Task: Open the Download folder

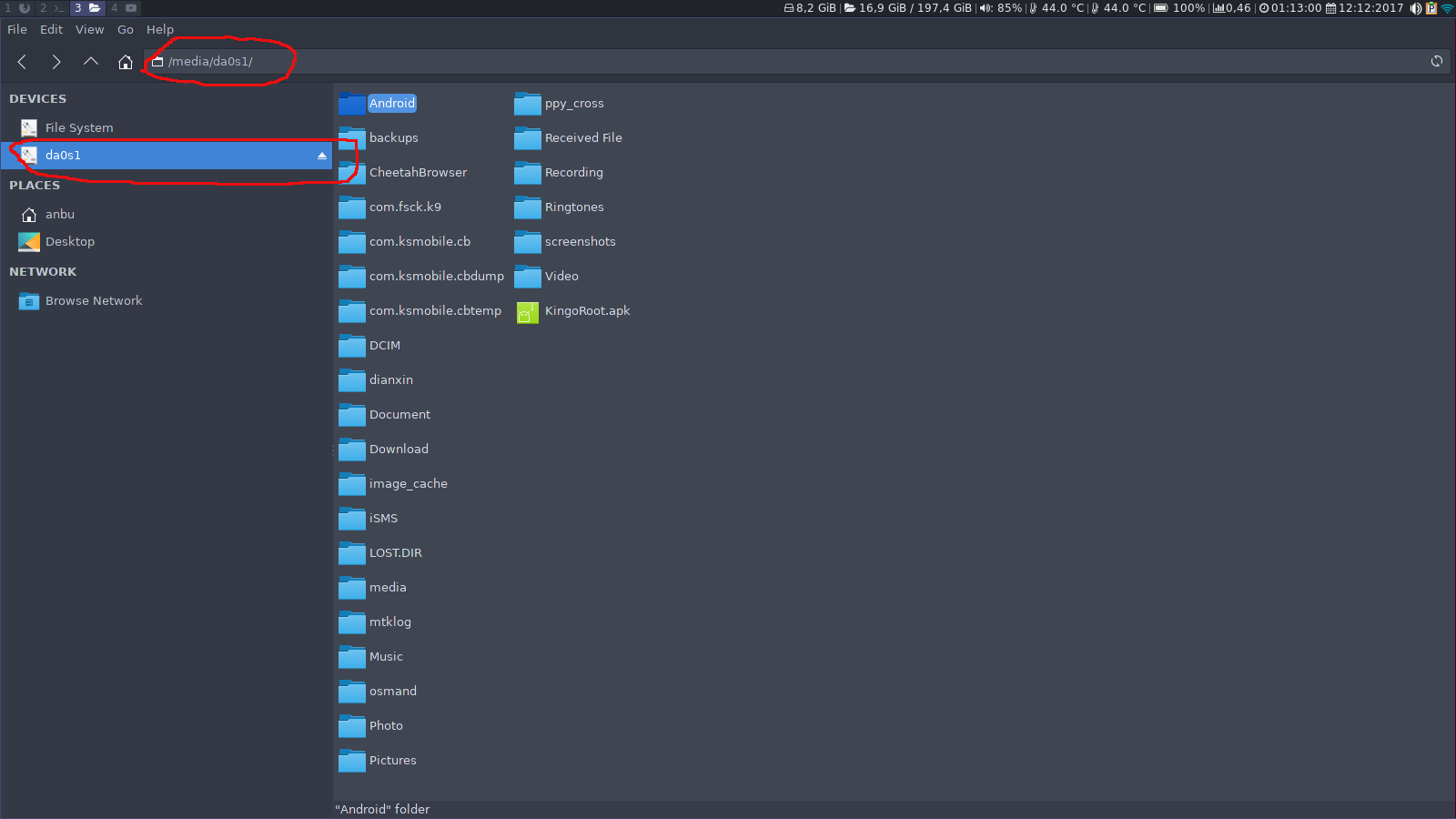Action: (x=398, y=450)
